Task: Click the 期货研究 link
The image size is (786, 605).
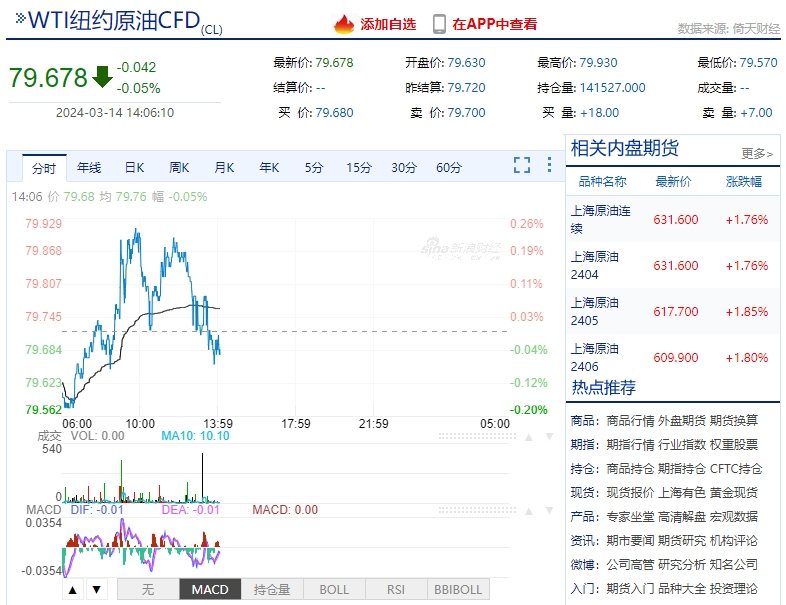Action: [682, 540]
